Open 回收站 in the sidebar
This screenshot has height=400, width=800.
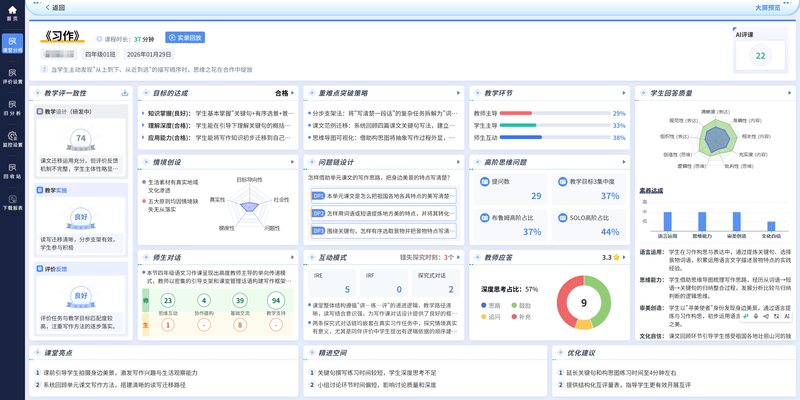click(12, 170)
